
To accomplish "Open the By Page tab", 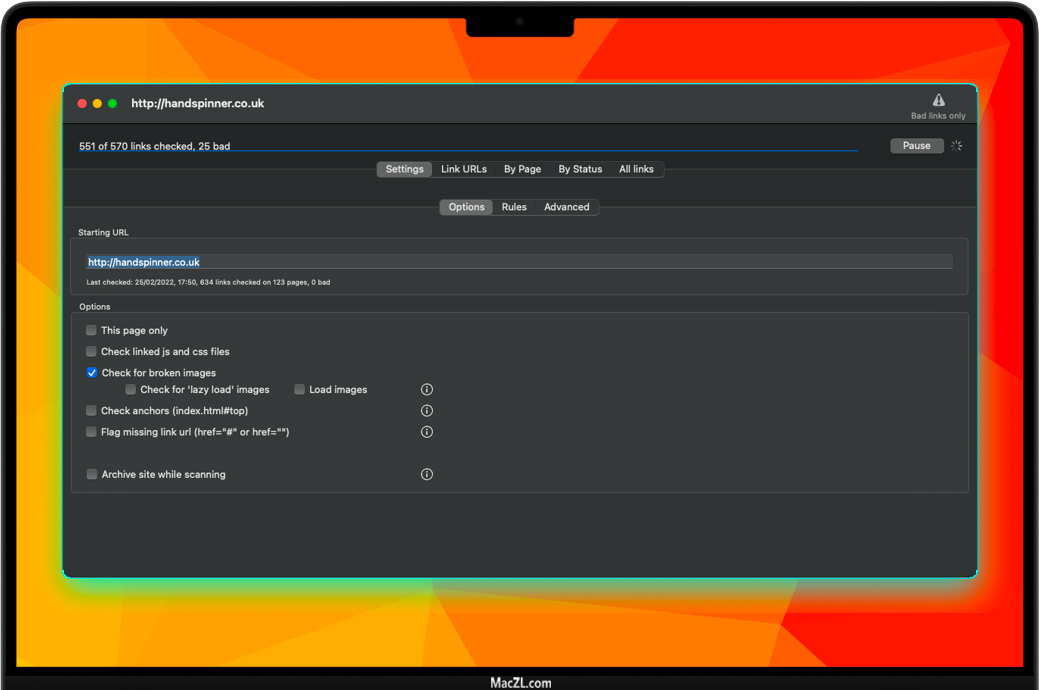I will coord(522,169).
